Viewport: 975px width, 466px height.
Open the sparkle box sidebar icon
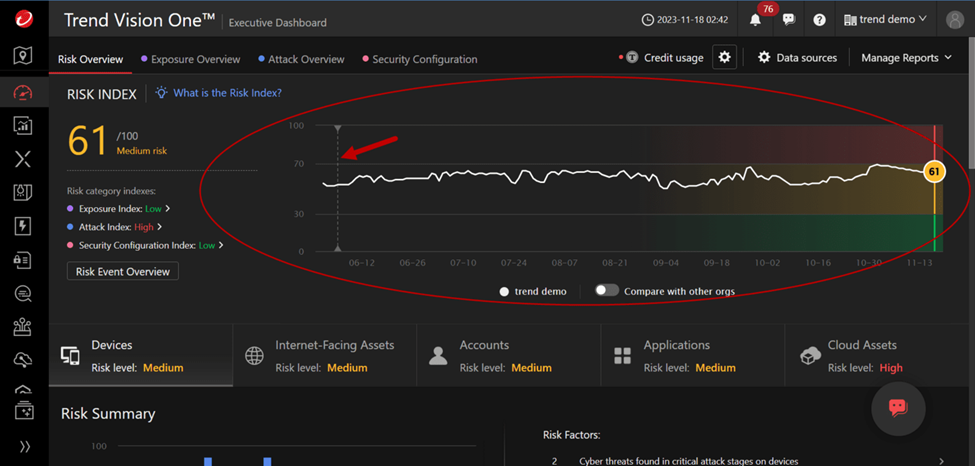[23, 411]
